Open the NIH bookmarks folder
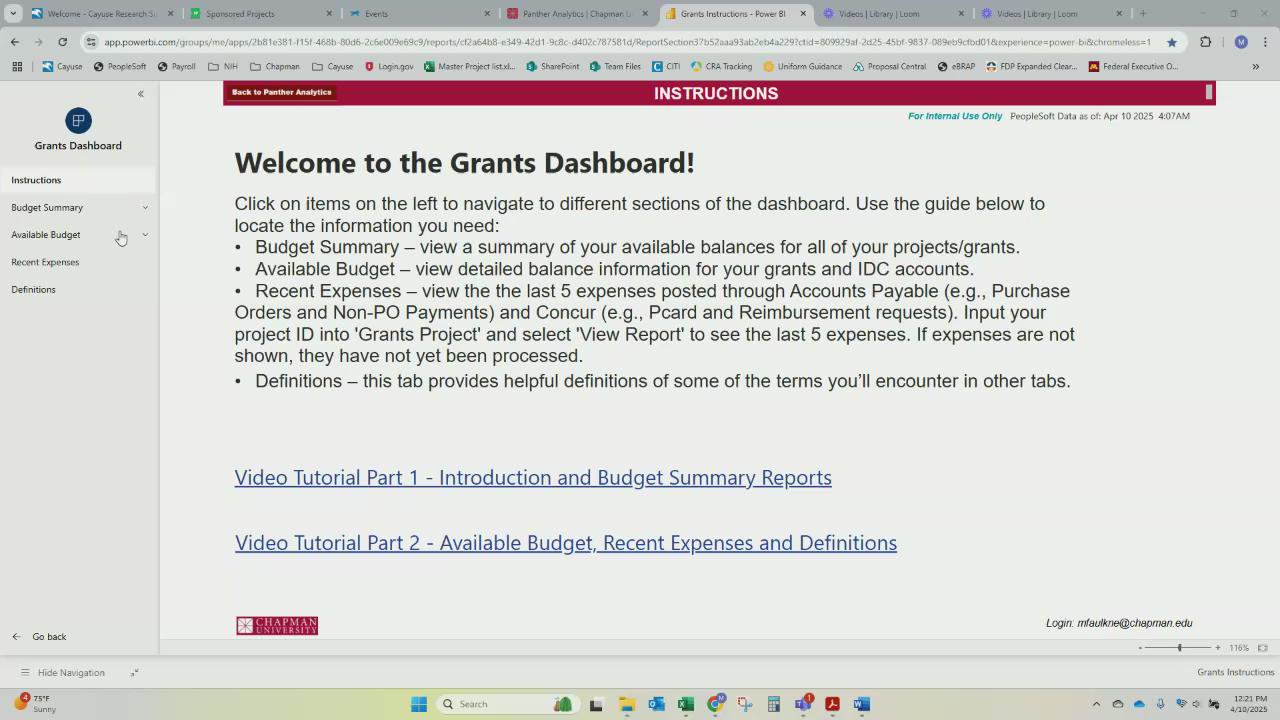 point(222,67)
